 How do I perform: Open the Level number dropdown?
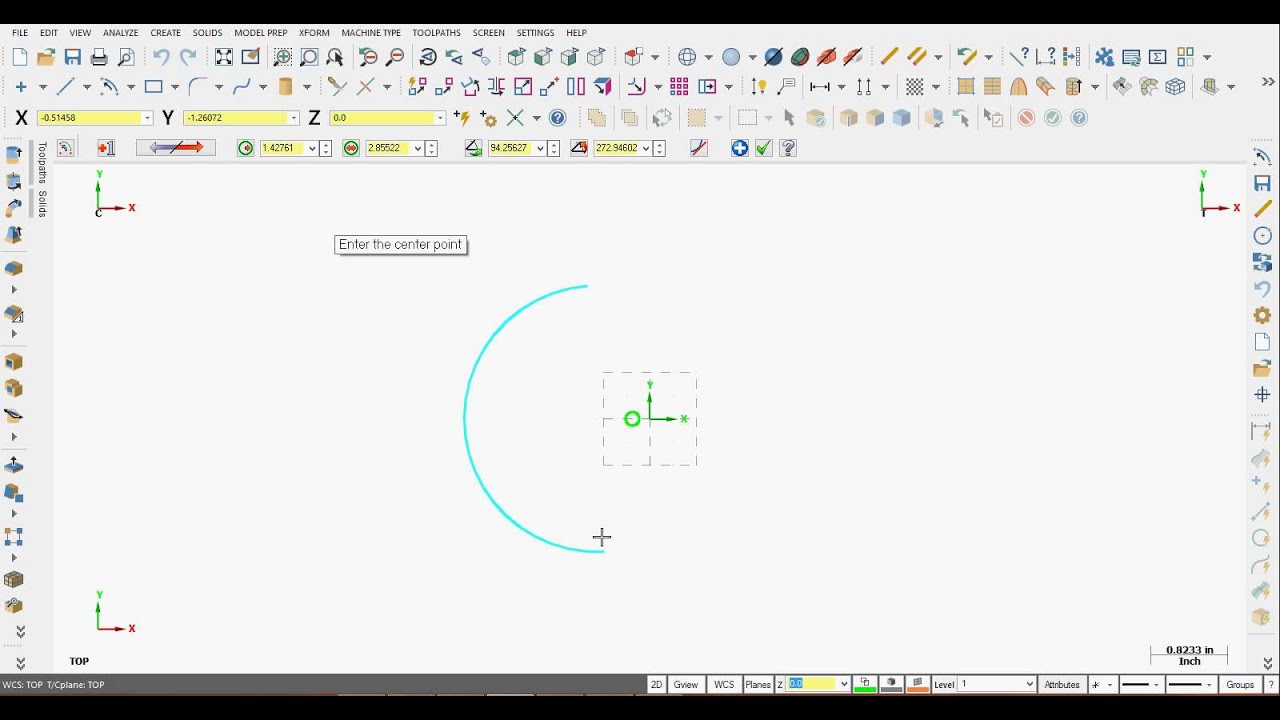click(x=1029, y=685)
